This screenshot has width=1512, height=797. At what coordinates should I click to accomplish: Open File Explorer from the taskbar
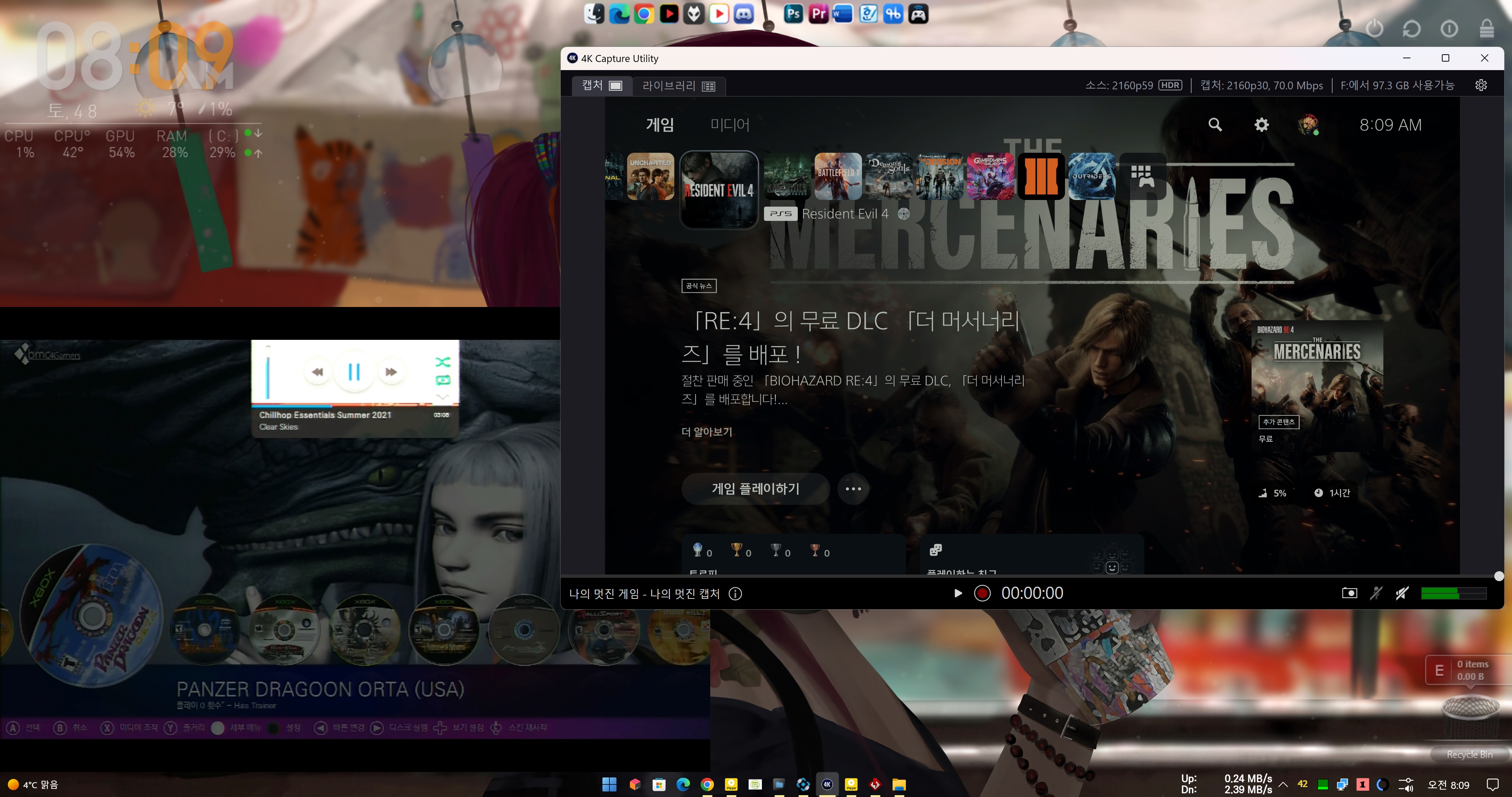899,784
